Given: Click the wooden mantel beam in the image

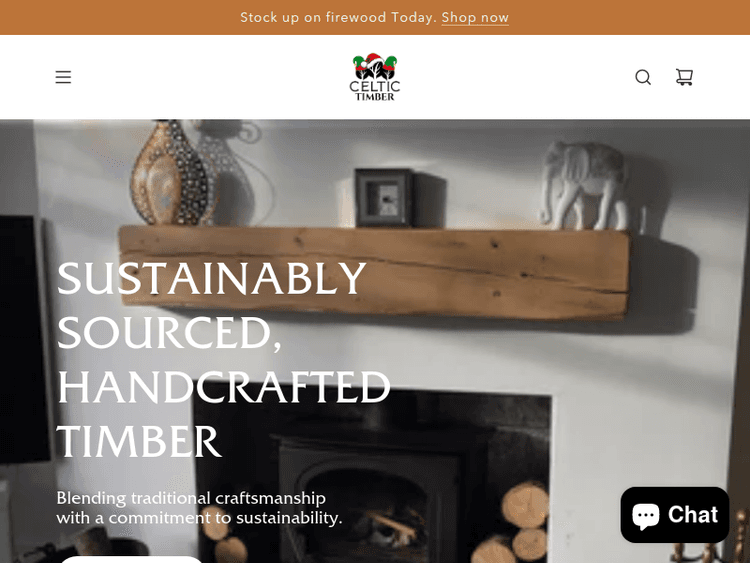Looking at the screenshot, I should [374, 273].
